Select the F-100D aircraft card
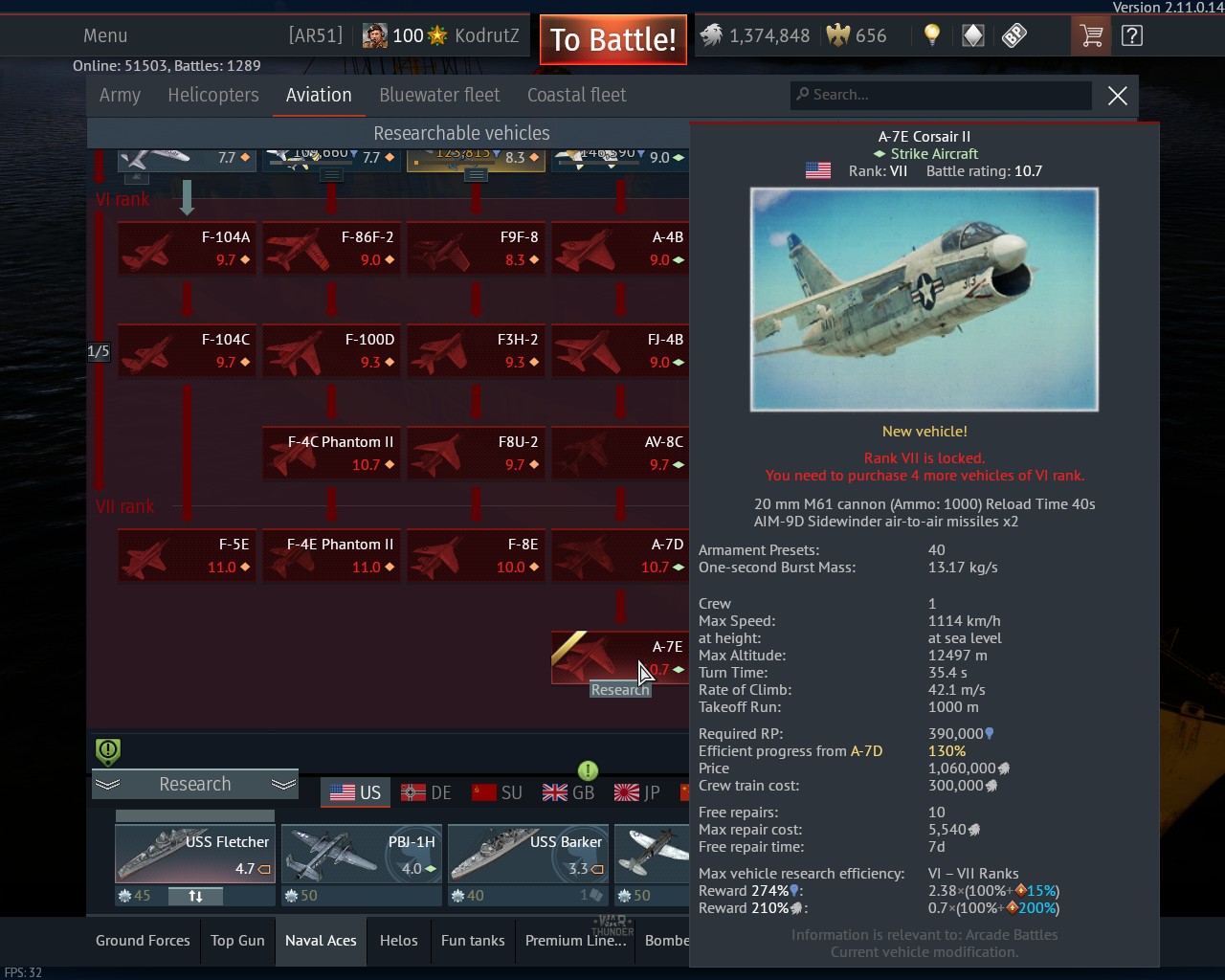Image resolution: width=1225 pixels, height=980 pixels. (x=332, y=351)
